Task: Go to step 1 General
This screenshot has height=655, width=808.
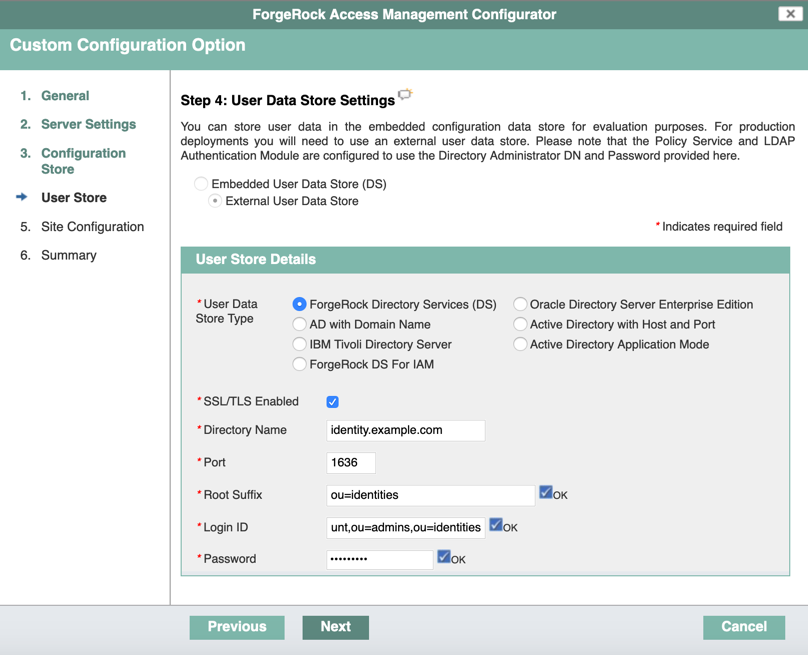Action: coord(65,95)
